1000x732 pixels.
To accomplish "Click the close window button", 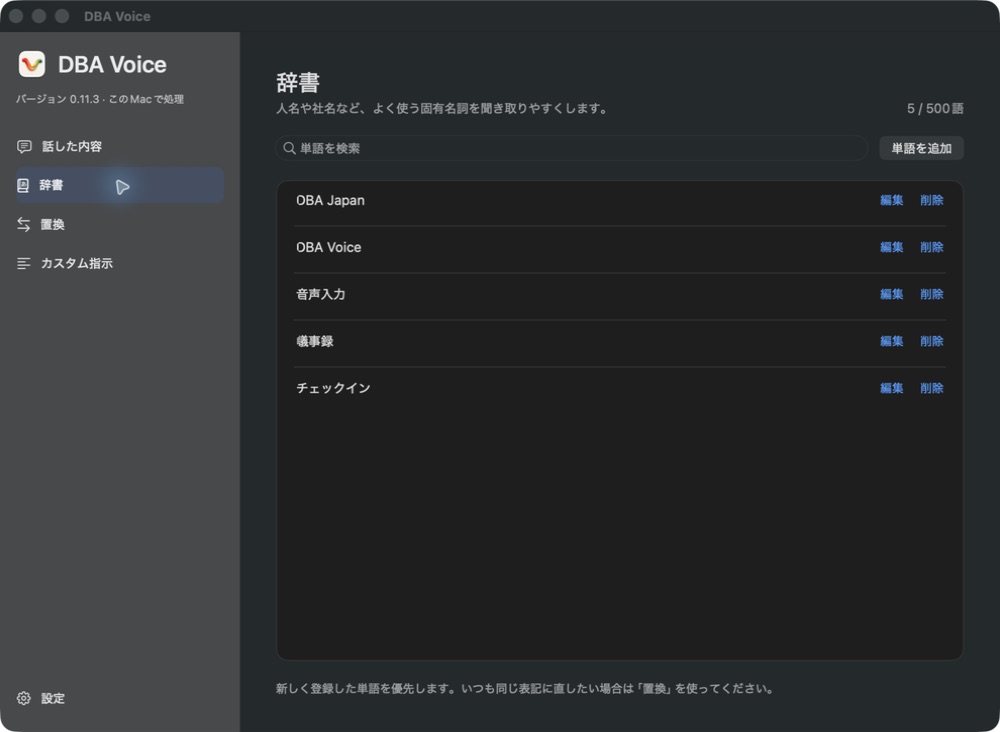I will coord(16,16).
